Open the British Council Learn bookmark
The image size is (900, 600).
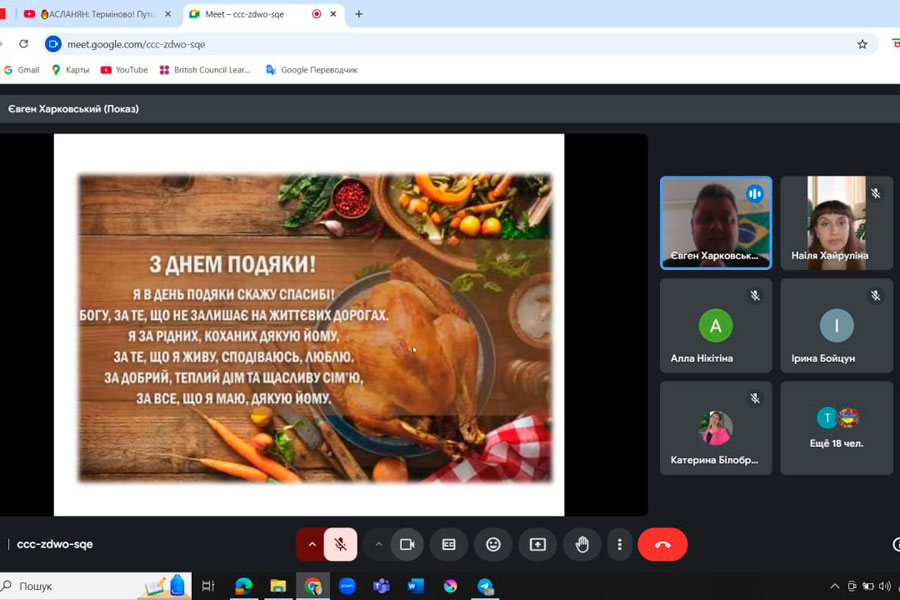205,69
